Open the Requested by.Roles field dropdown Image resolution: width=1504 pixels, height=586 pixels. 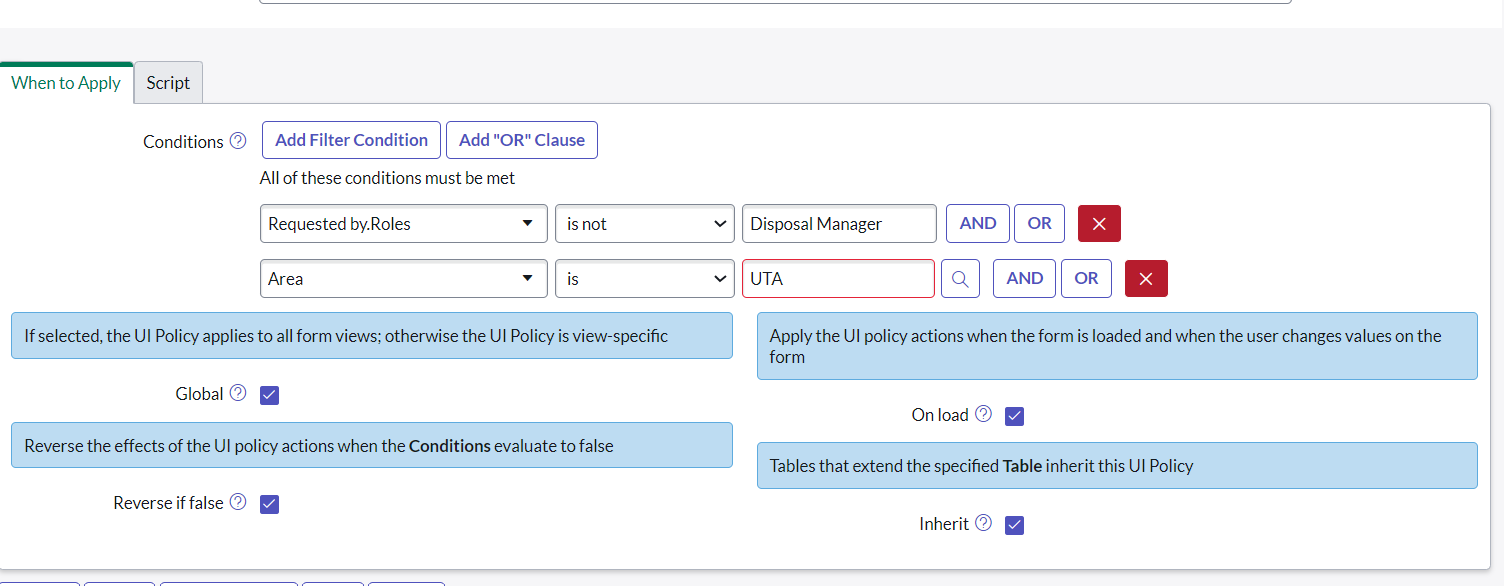[x=403, y=224]
